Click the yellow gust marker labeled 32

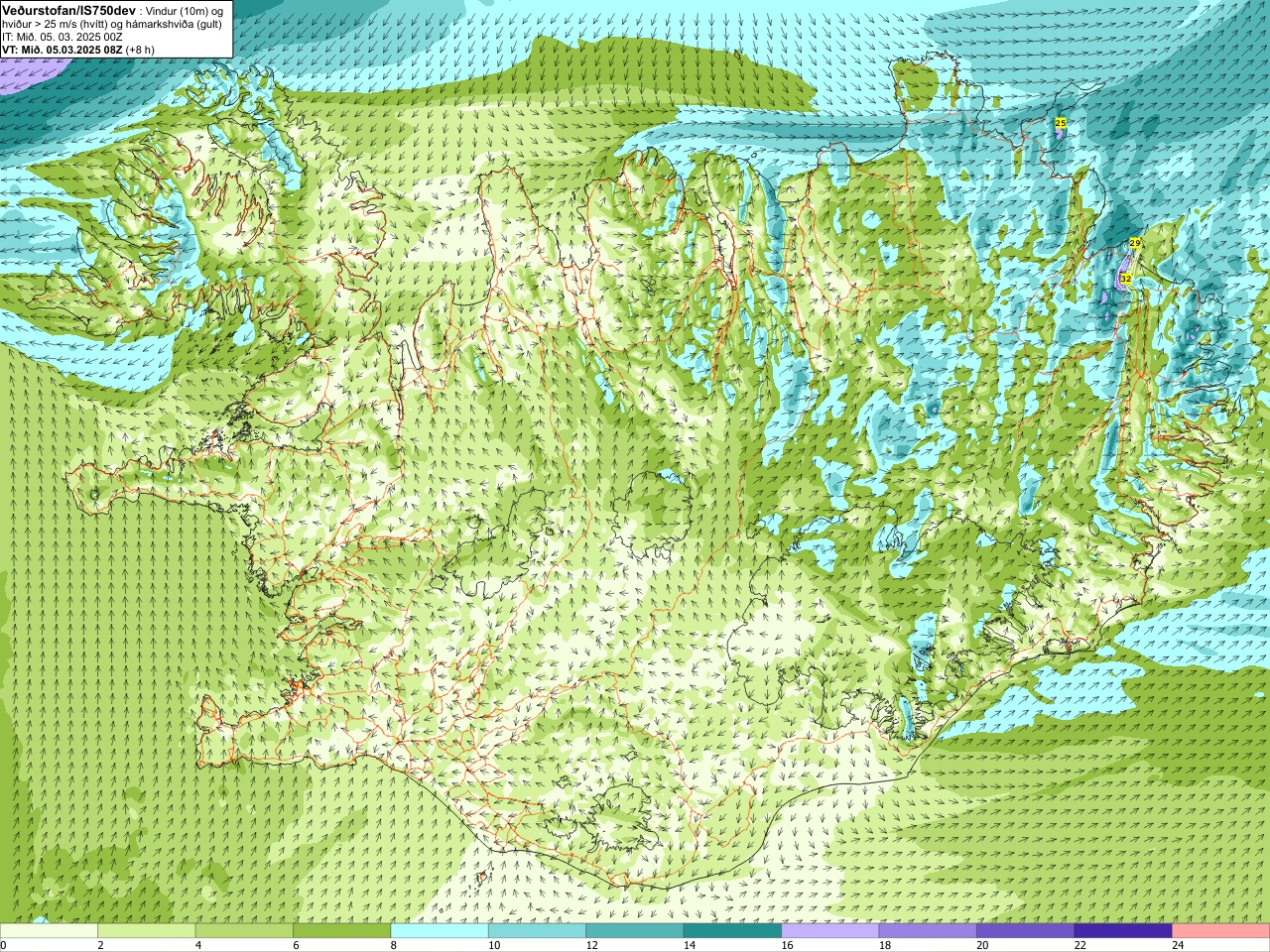coord(1126,280)
